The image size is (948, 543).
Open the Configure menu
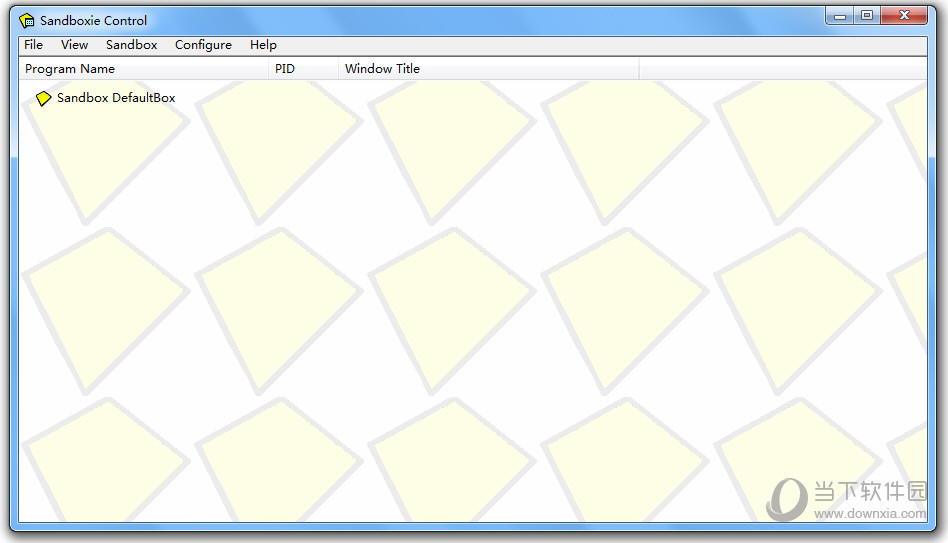[x=203, y=45]
